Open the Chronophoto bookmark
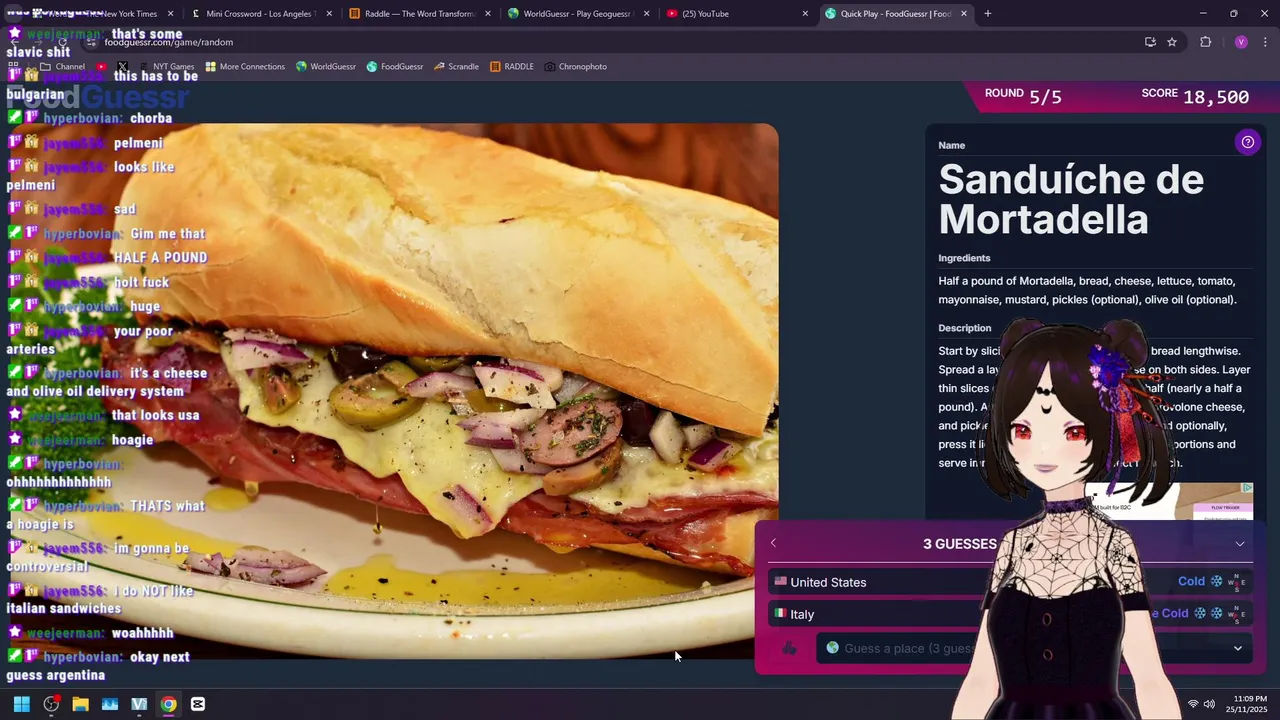The height and width of the screenshot is (720, 1280). pyautogui.click(x=576, y=67)
